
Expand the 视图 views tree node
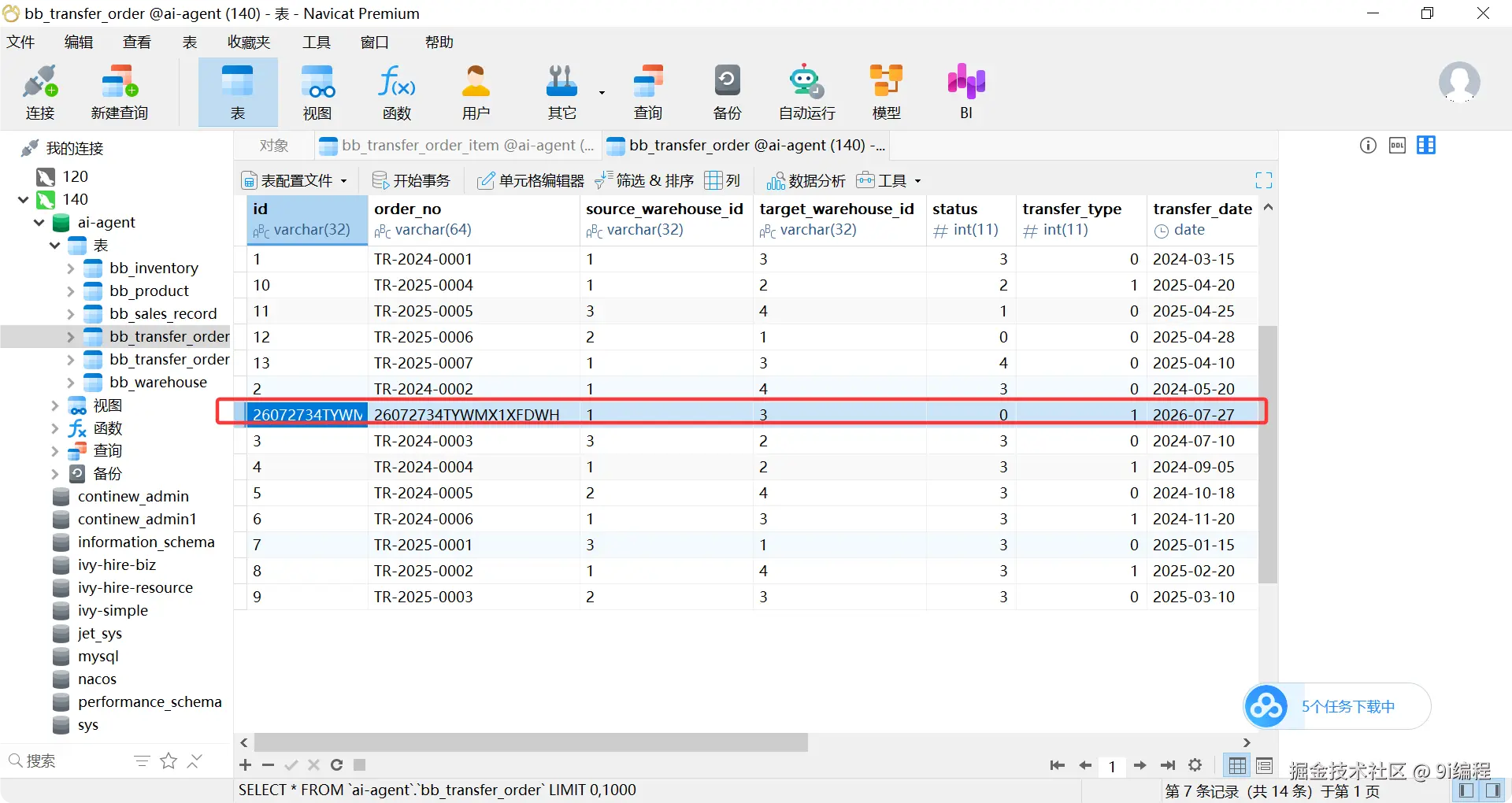coord(54,405)
